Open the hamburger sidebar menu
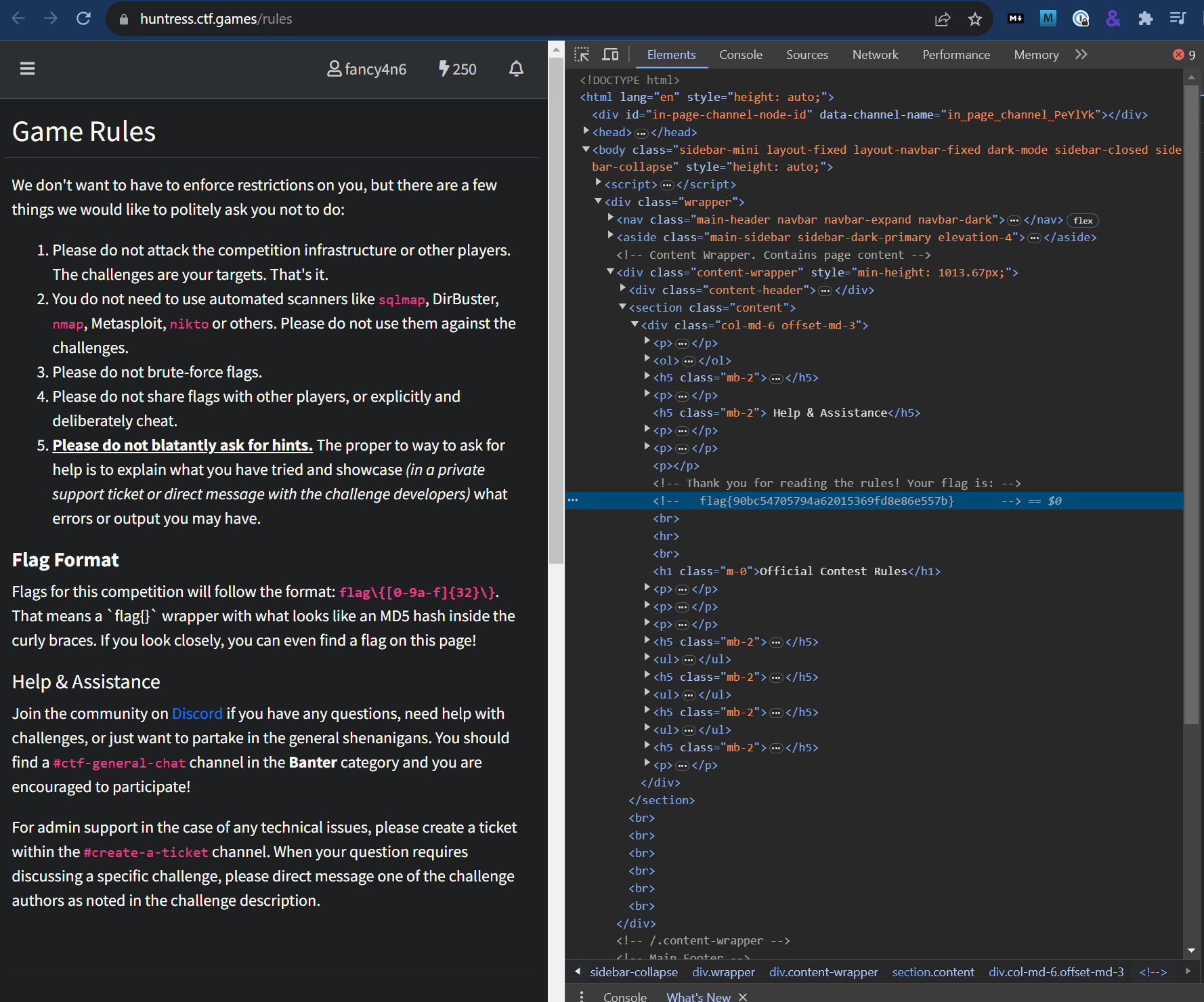 click(x=27, y=68)
